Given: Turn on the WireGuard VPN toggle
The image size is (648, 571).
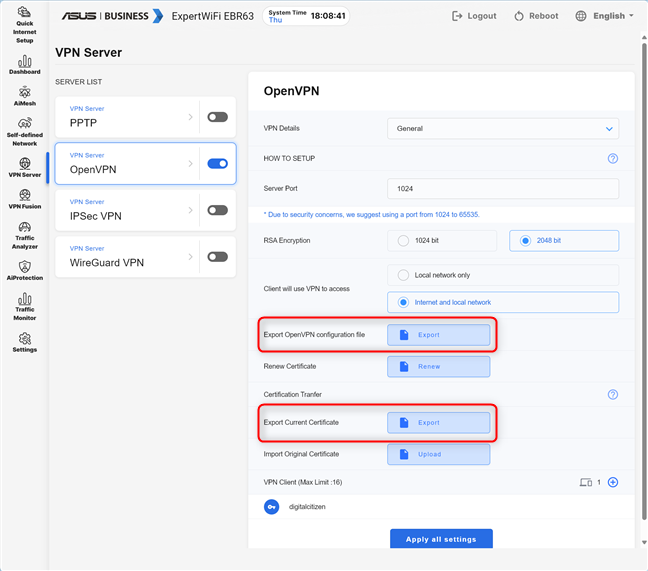Looking at the screenshot, I should [217, 257].
